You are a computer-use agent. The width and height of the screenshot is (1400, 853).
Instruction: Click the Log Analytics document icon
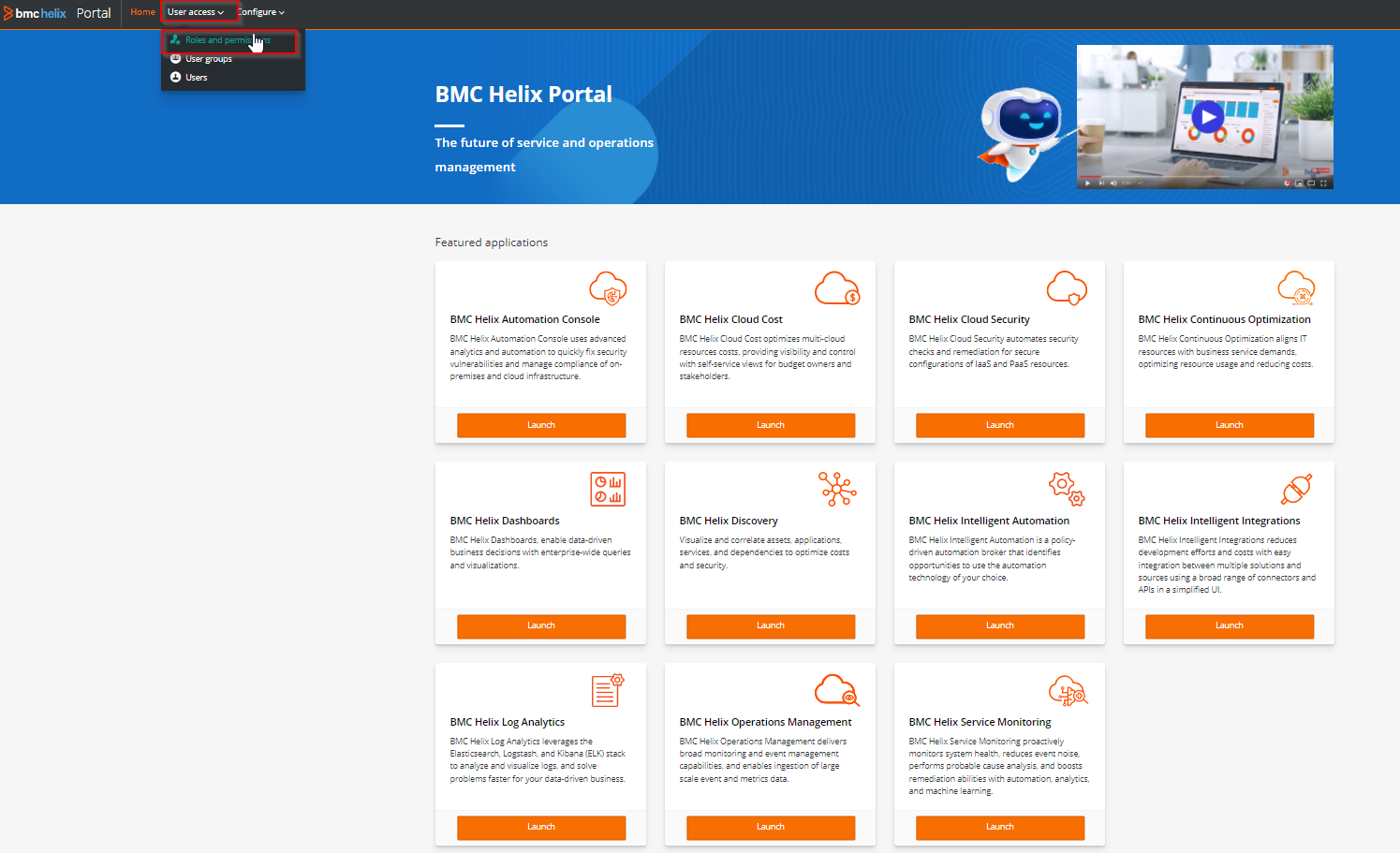pos(608,690)
